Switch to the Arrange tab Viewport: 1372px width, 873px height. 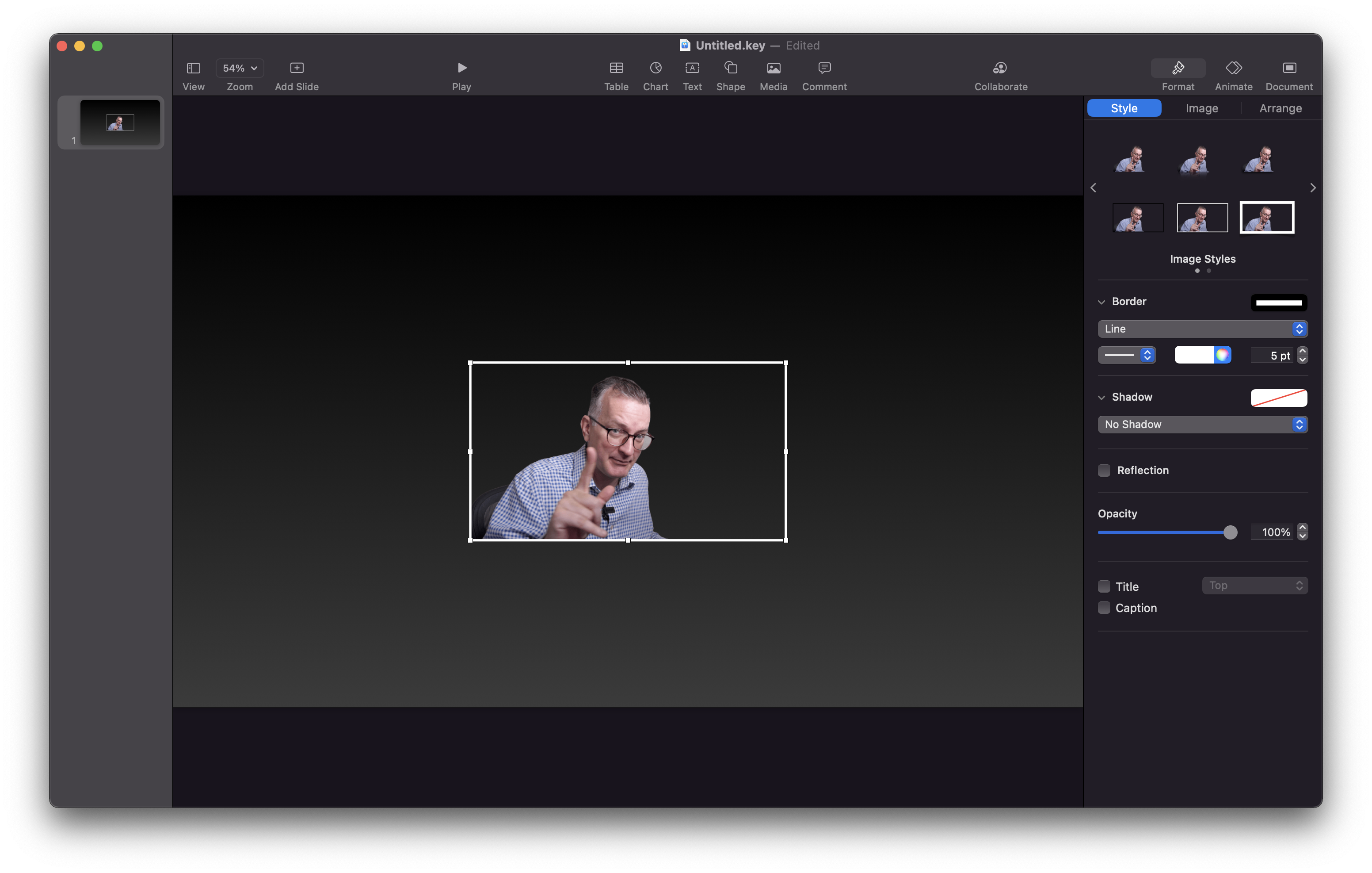(1280, 108)
